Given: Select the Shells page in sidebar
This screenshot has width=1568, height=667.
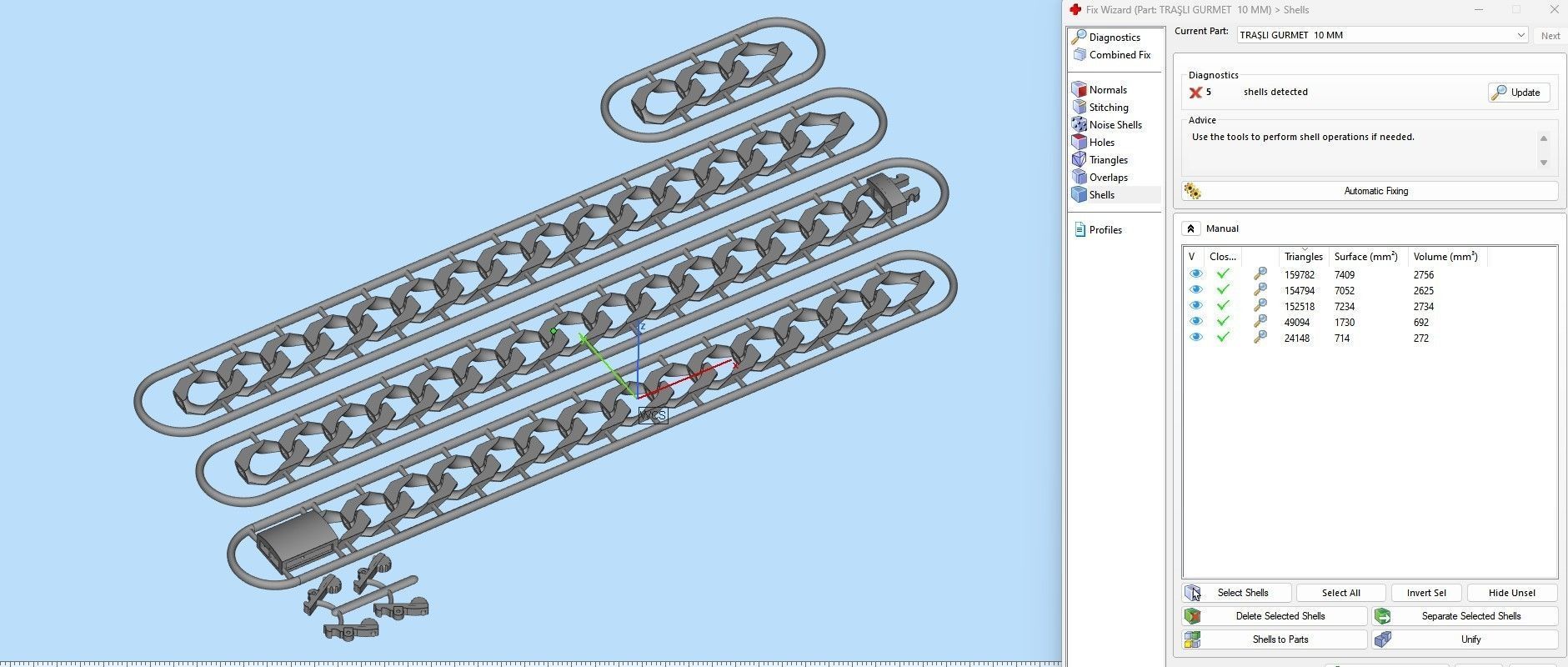Looking at the screenshot, I should click(x=1101, y=195).
